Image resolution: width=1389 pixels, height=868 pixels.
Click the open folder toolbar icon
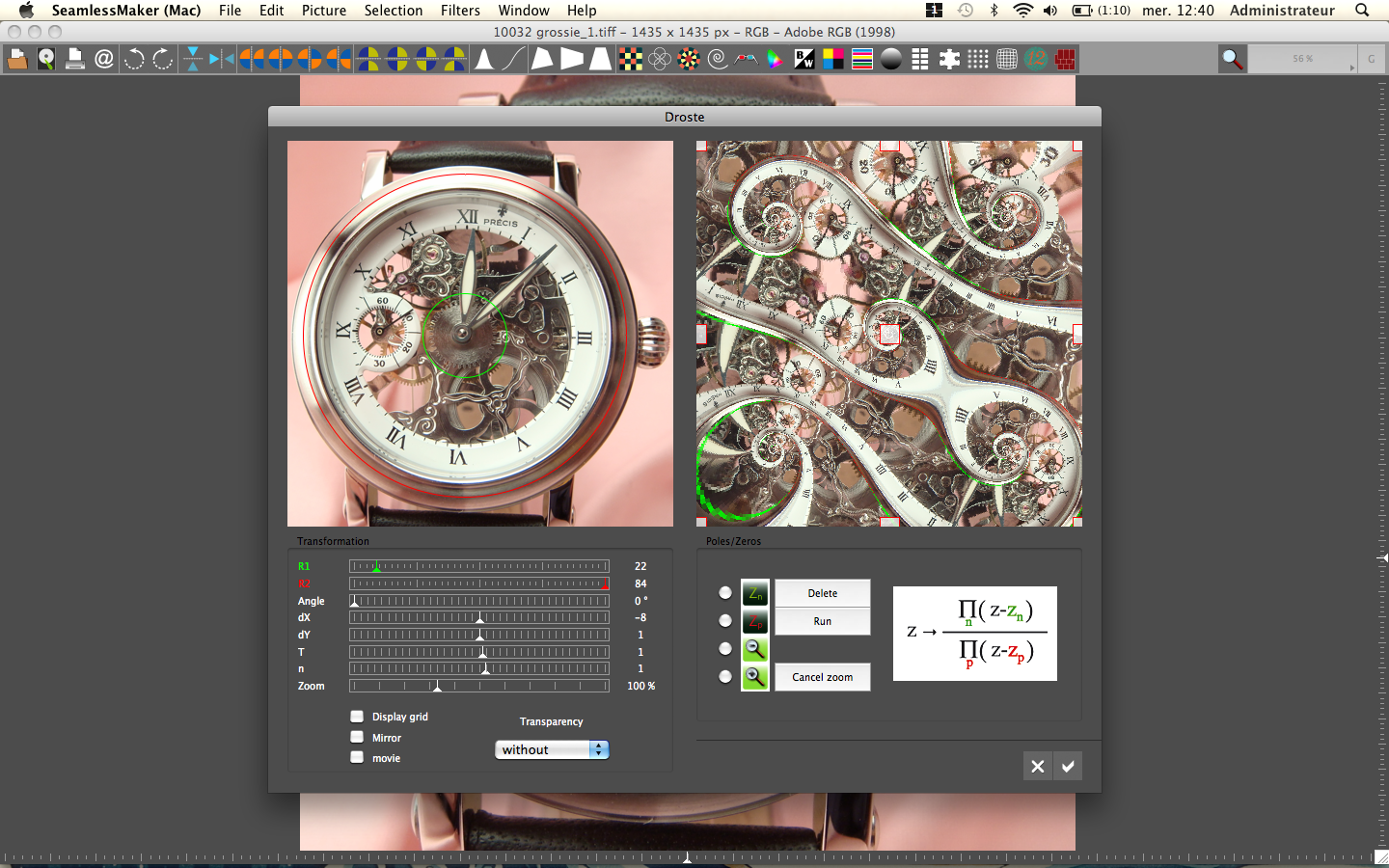click(17, 60)
